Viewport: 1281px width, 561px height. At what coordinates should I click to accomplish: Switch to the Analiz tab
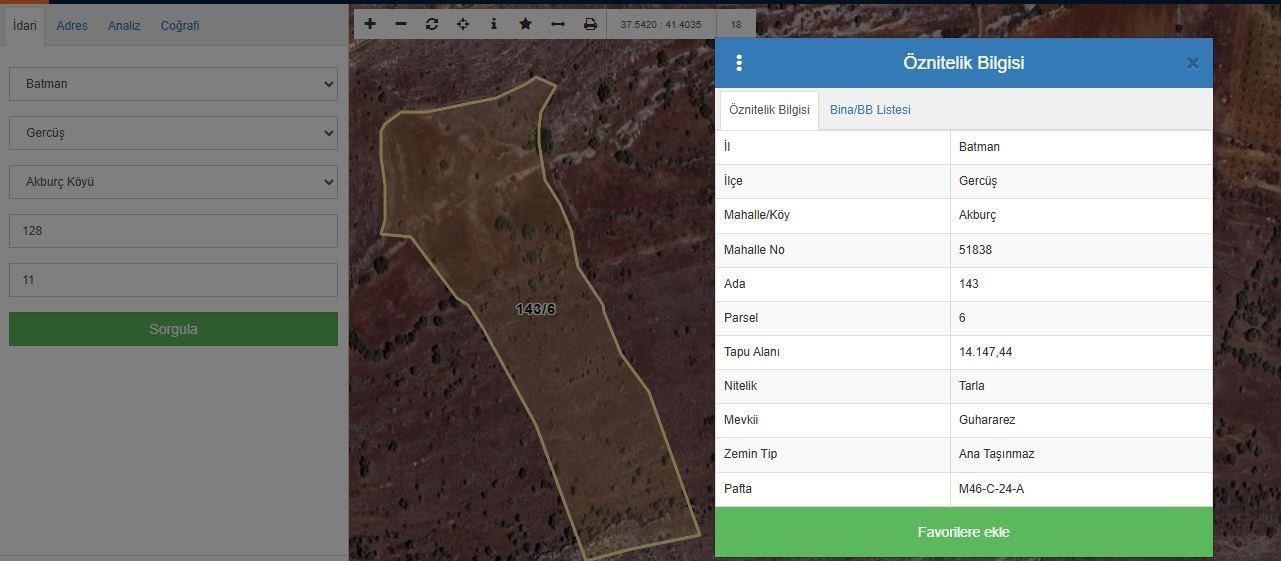coord(124,26)
